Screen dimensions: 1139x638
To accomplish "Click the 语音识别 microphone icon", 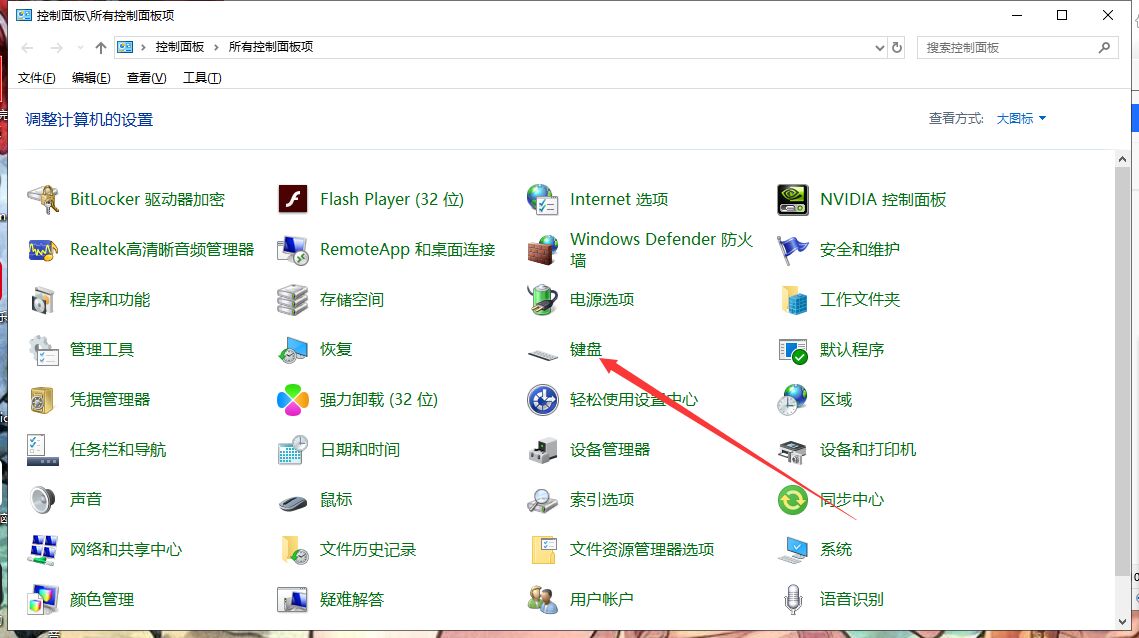I will point(793,600).
